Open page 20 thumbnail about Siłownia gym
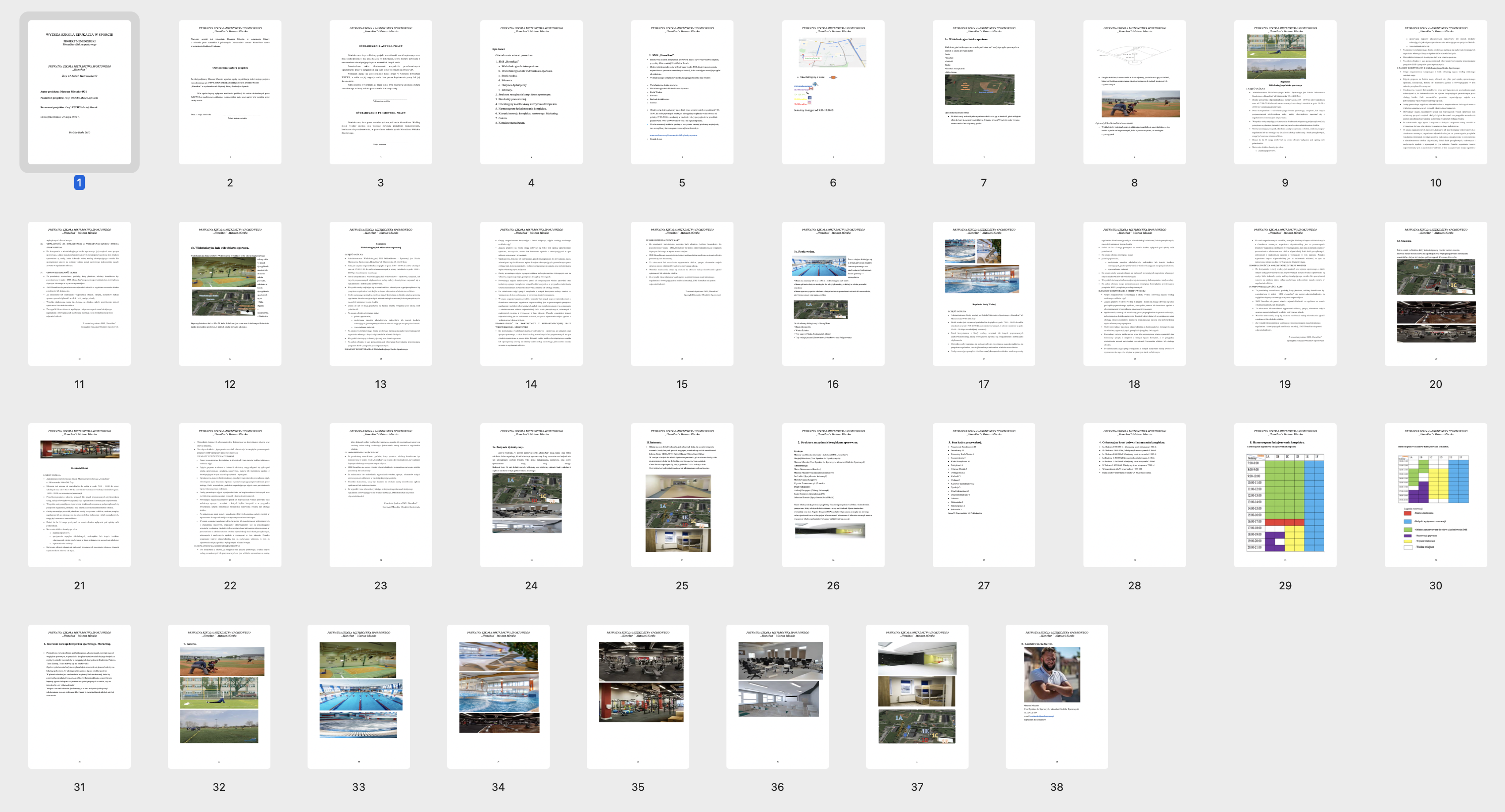1505x812 pixels. (1436, 294)
